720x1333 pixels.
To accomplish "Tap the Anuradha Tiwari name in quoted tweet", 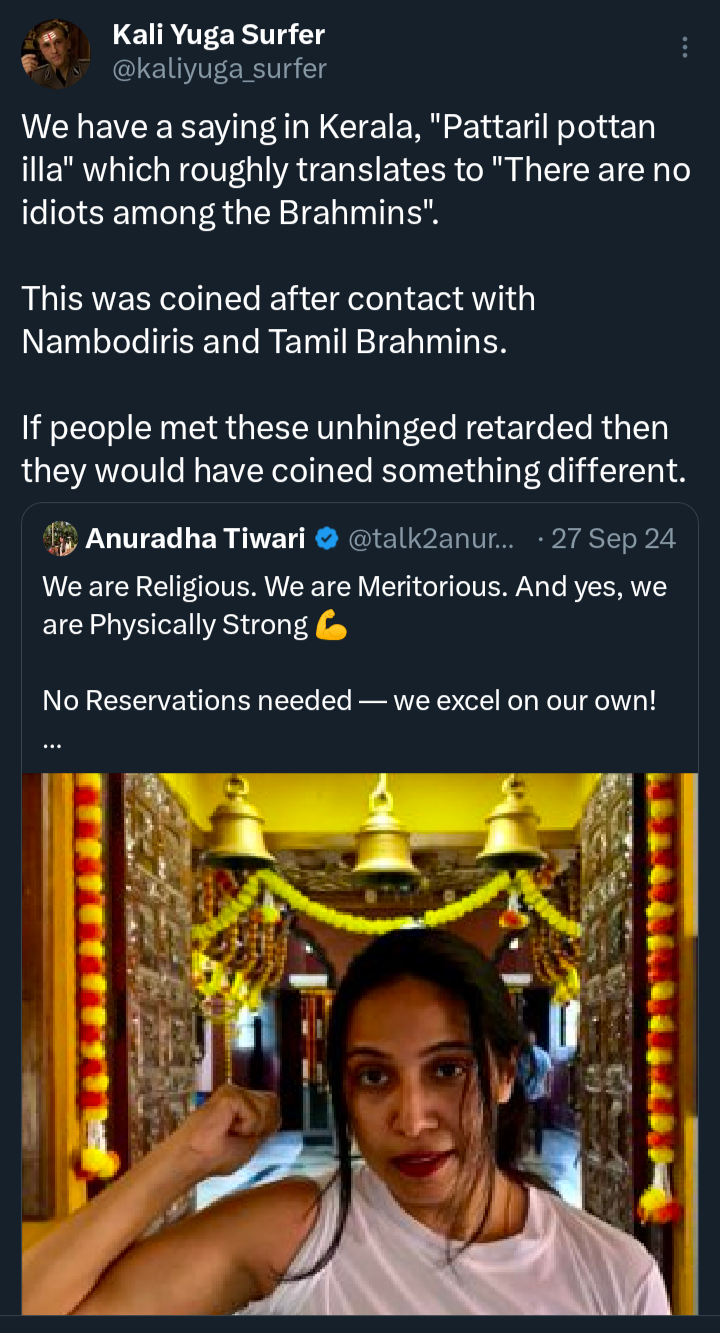I will click(x=195, y=539).
